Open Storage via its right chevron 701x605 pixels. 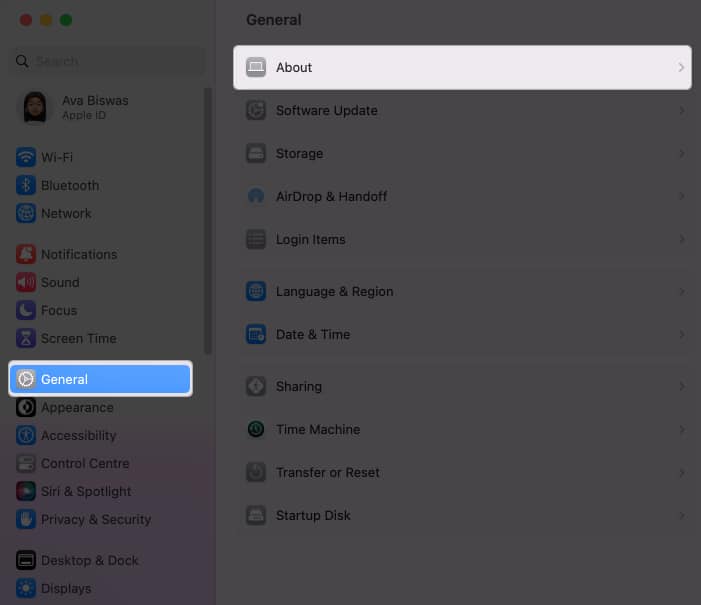[681, 153]
